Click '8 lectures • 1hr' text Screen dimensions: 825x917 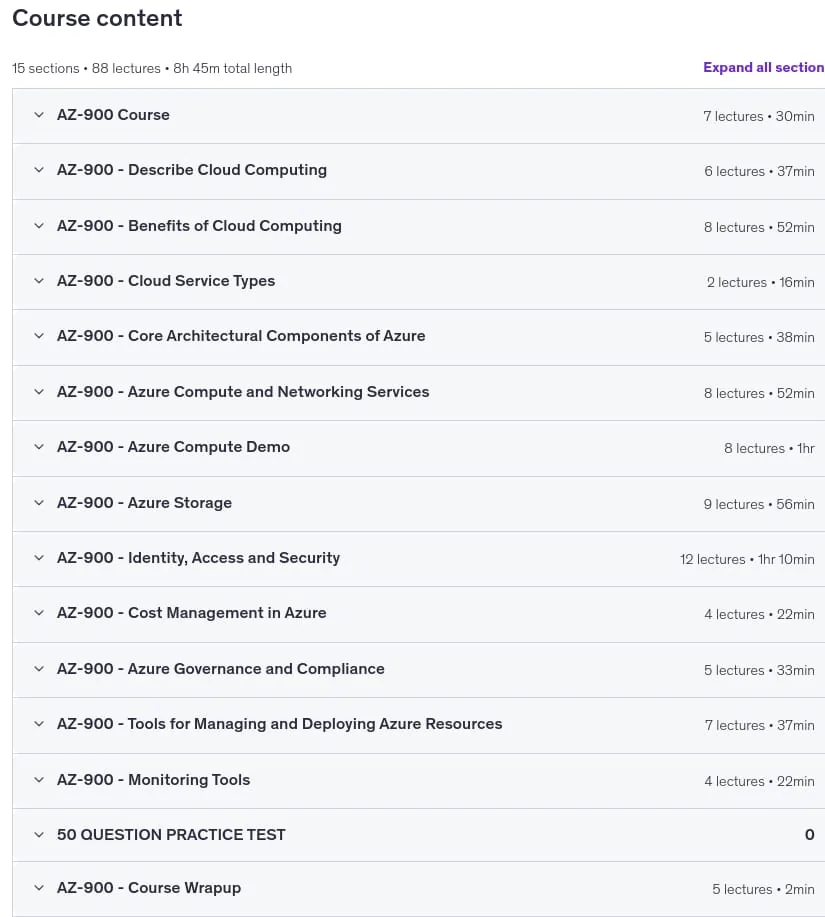click(769, 449)
